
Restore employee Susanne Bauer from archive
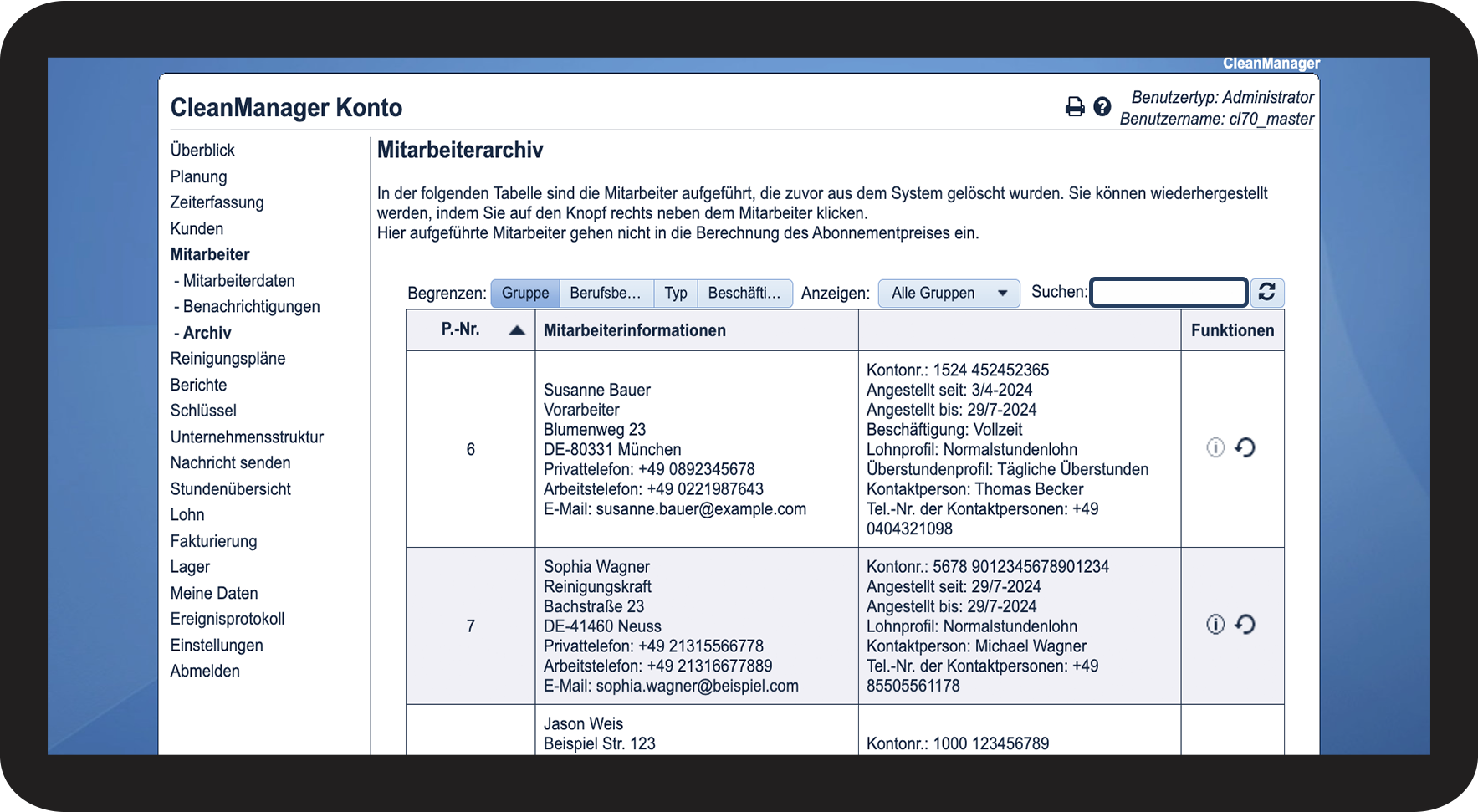1245,448
